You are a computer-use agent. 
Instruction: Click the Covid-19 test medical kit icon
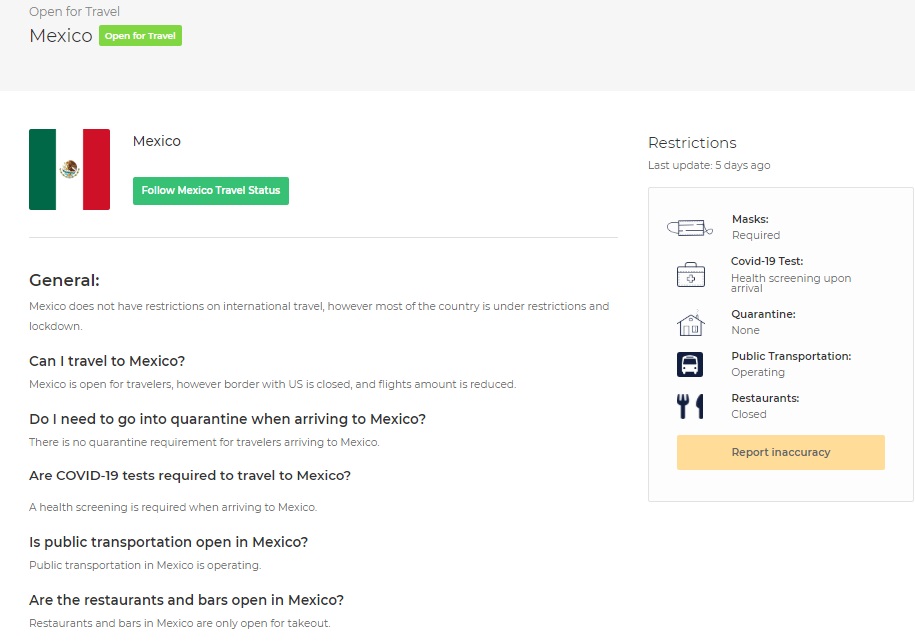point(690,275)
